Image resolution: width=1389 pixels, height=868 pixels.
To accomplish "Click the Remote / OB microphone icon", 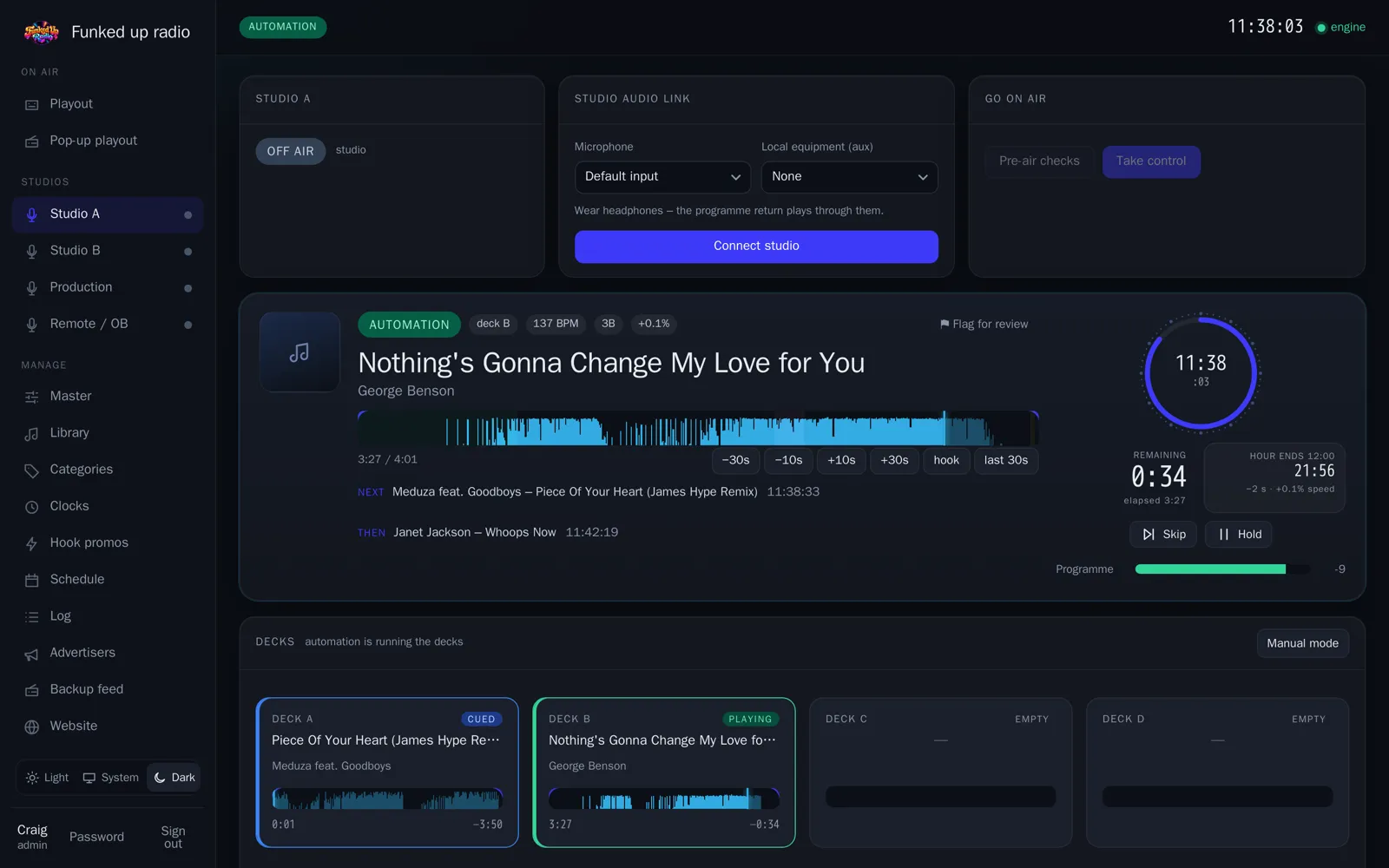I will 32,324.
